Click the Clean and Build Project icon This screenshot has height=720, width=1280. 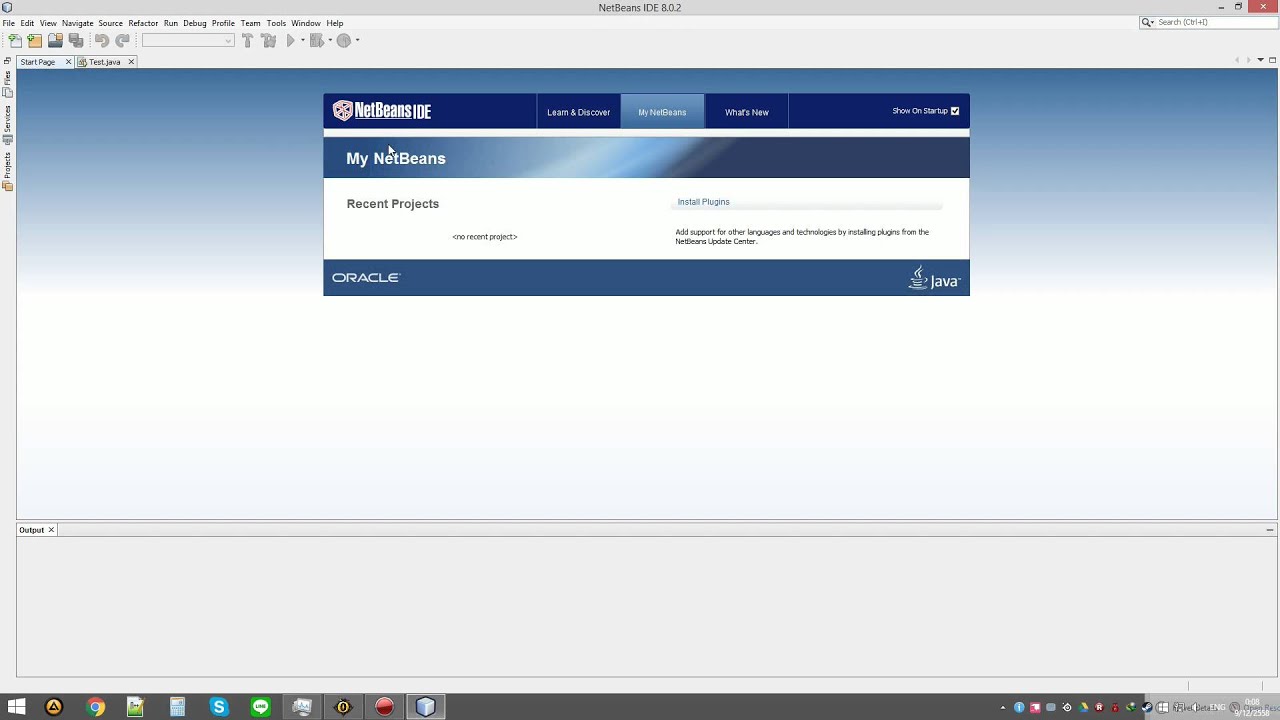(x=268, y=41)
